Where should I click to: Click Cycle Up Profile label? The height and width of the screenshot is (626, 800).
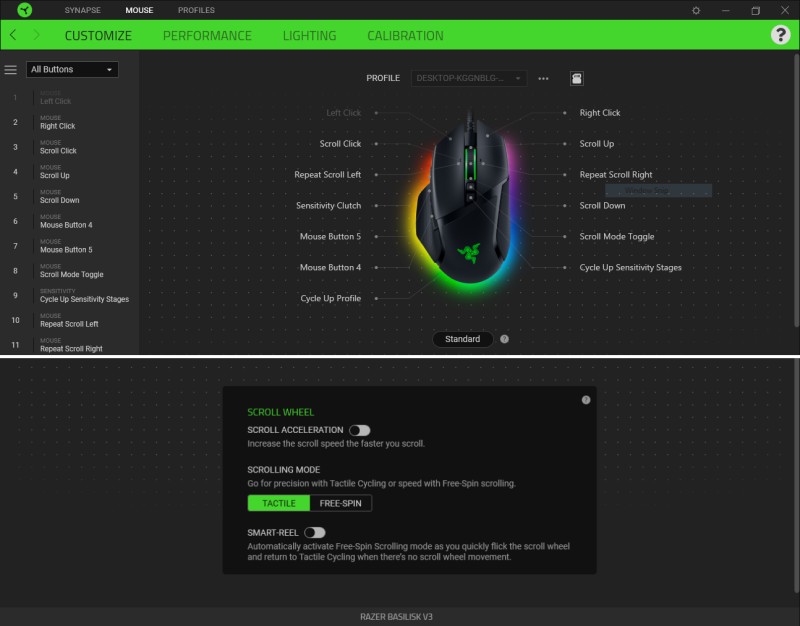(330, 298)
